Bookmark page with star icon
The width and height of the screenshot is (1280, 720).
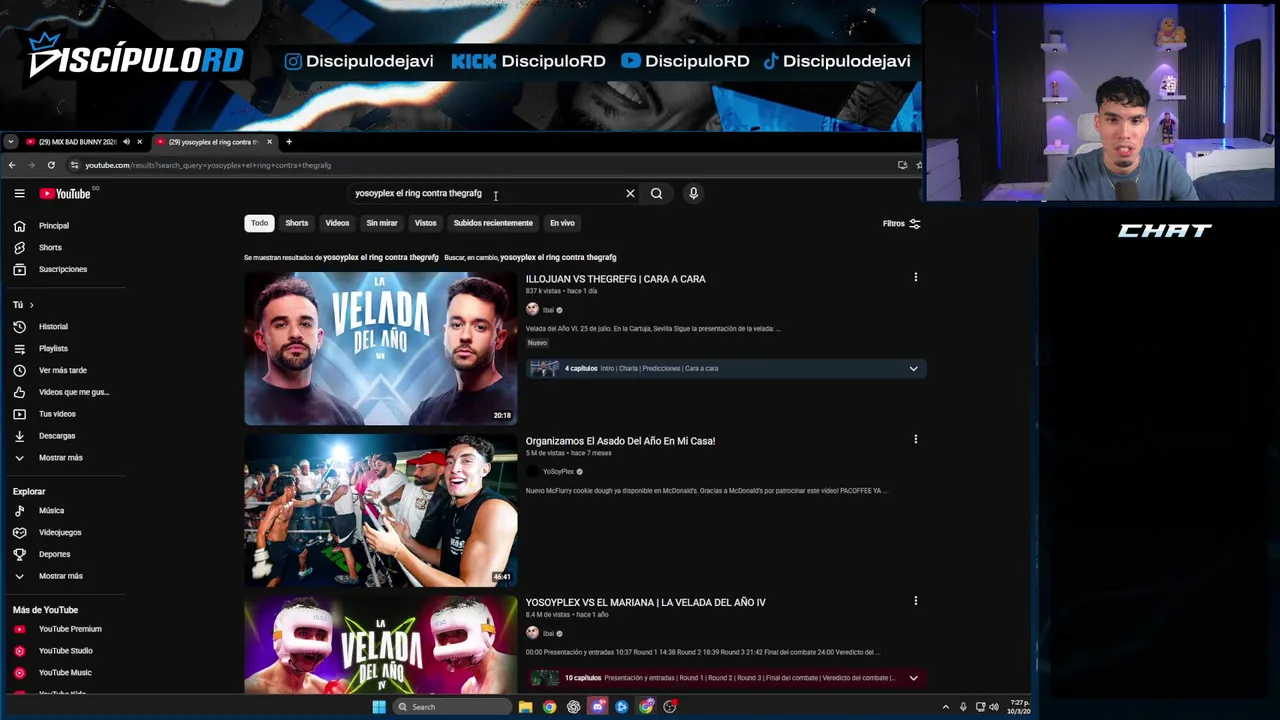[918, 165]
